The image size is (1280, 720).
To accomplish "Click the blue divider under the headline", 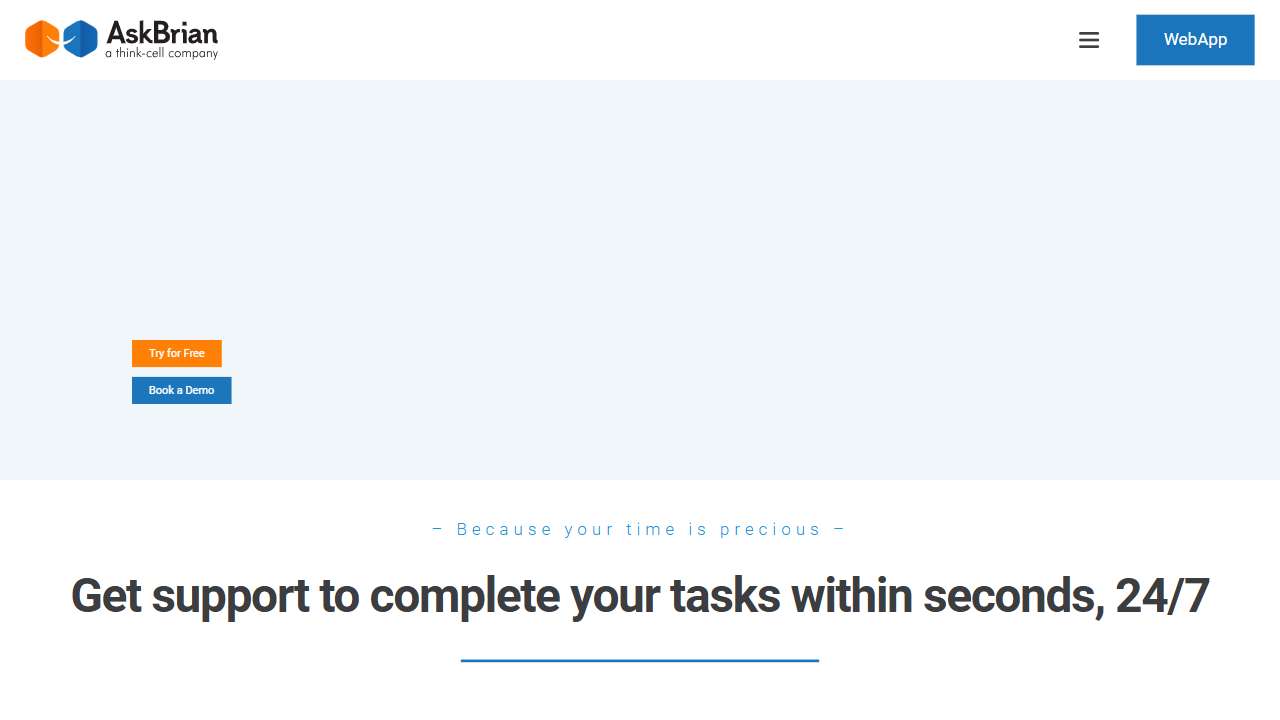I will pyautogui.click(x=639, y=660).
